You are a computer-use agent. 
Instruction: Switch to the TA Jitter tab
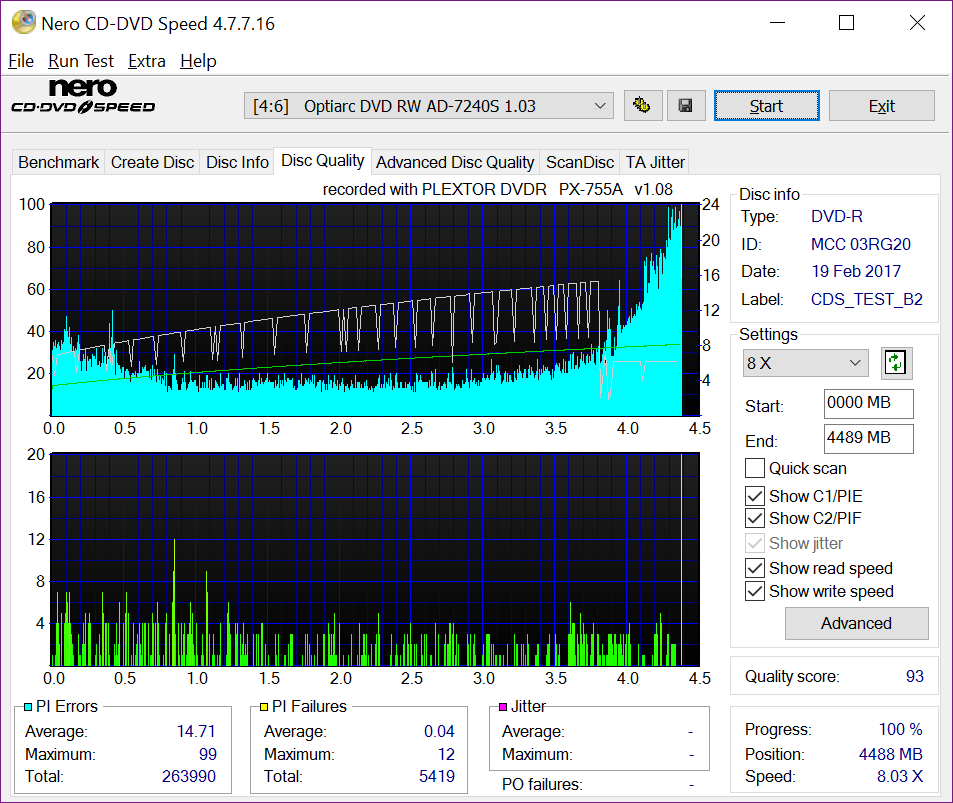(x=655, y=162)
